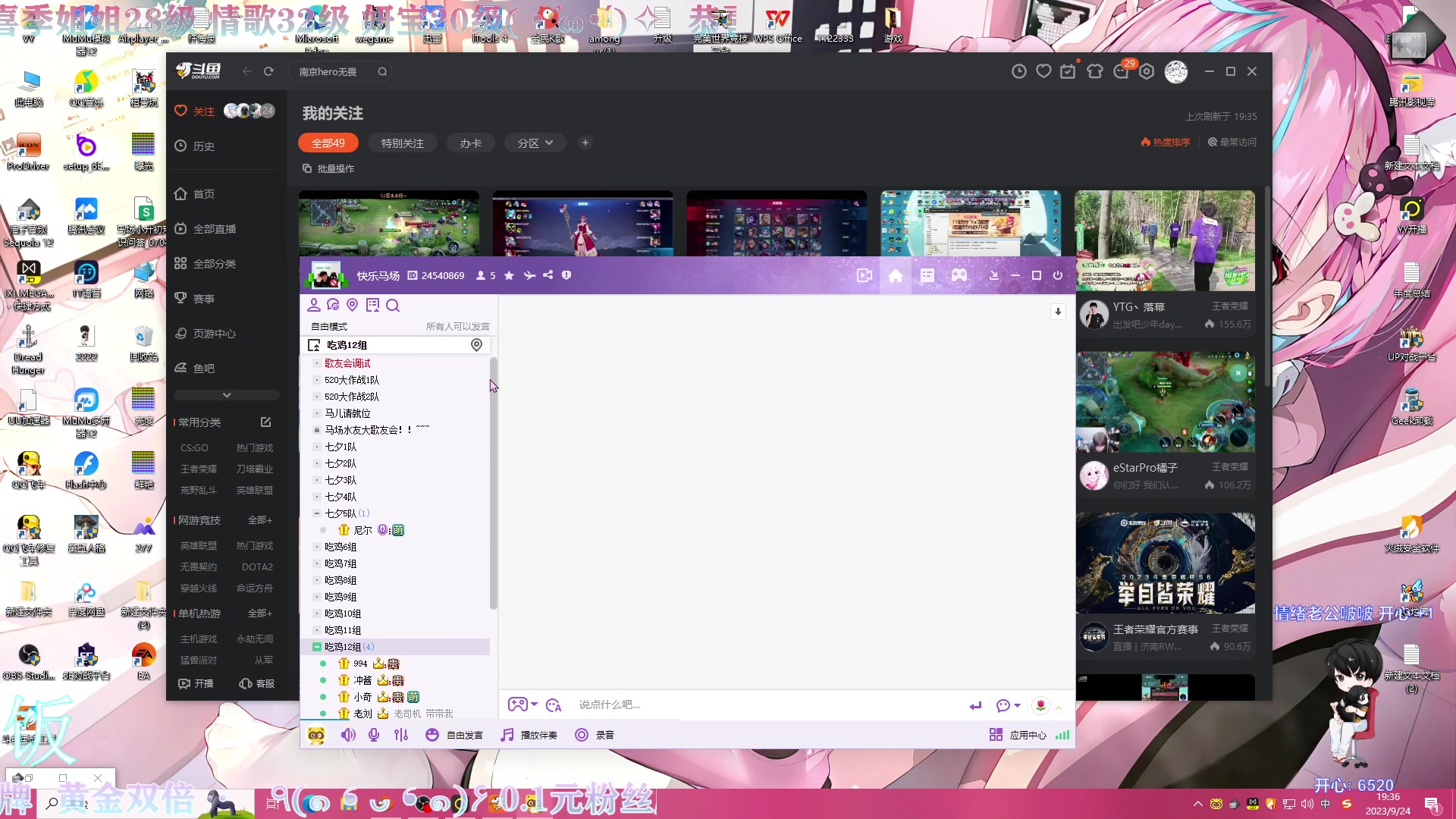Viewport: 1456px width, 819px height.
Task: Start 录音 recording
Action: 595,735
